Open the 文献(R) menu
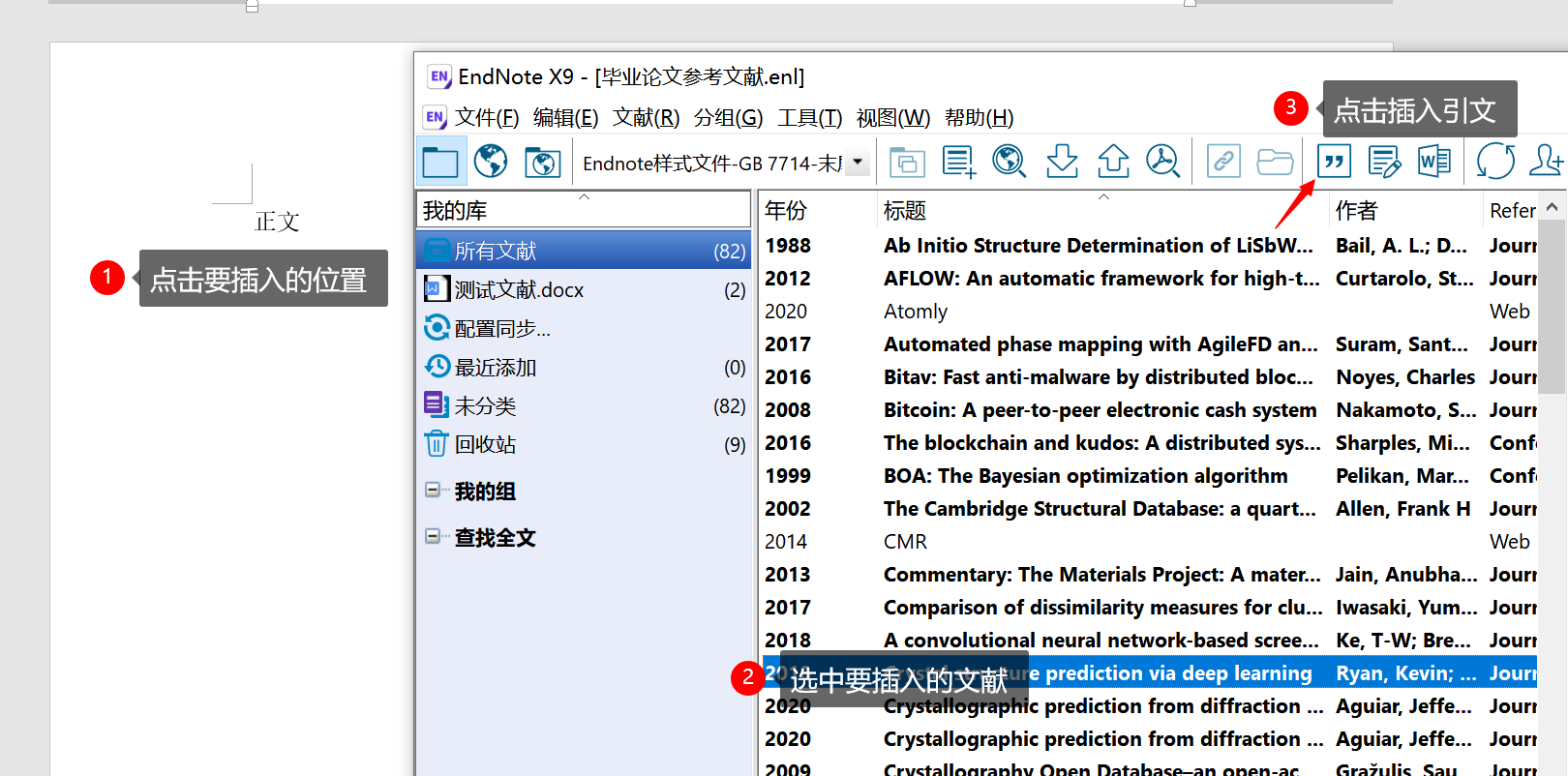1568x776 pixels. pos(647,118)
